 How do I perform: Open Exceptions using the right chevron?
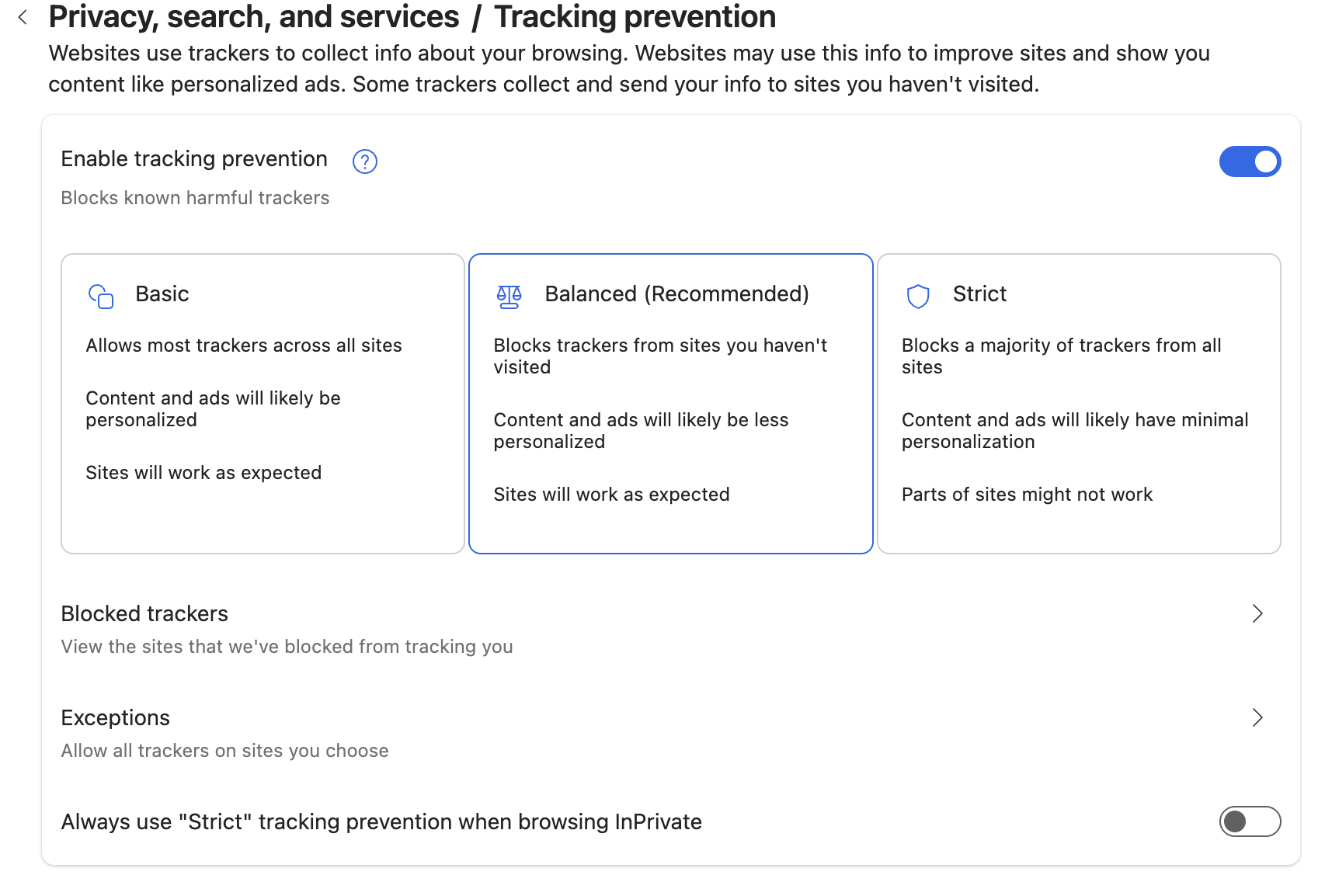pos(1257,718)
